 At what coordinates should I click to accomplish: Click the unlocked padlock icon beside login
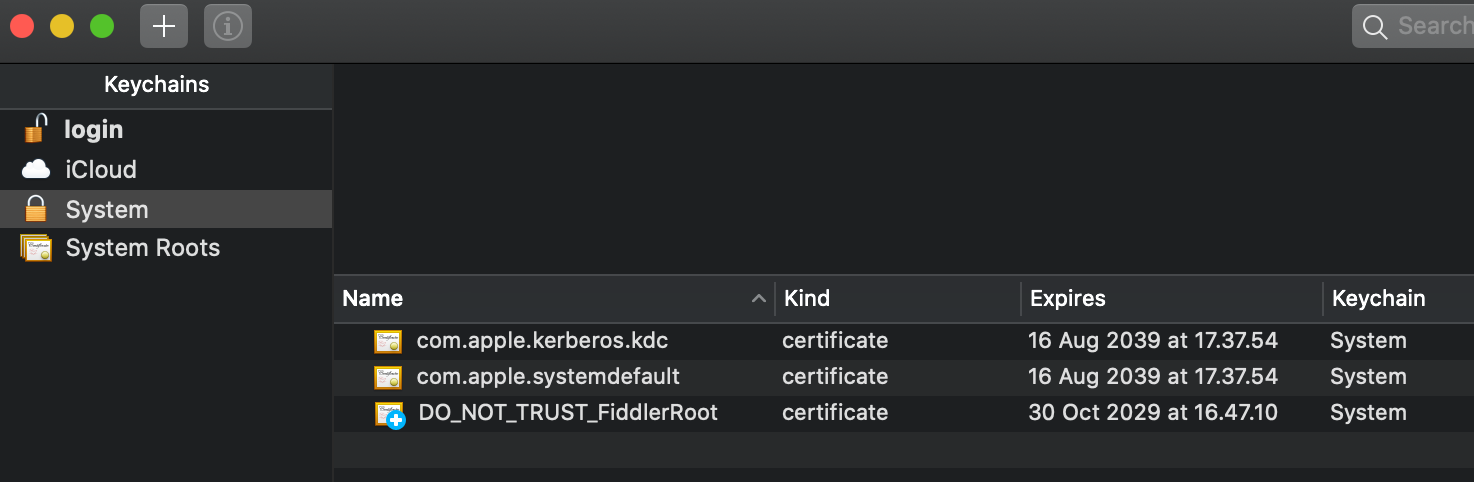pos(36,129)
